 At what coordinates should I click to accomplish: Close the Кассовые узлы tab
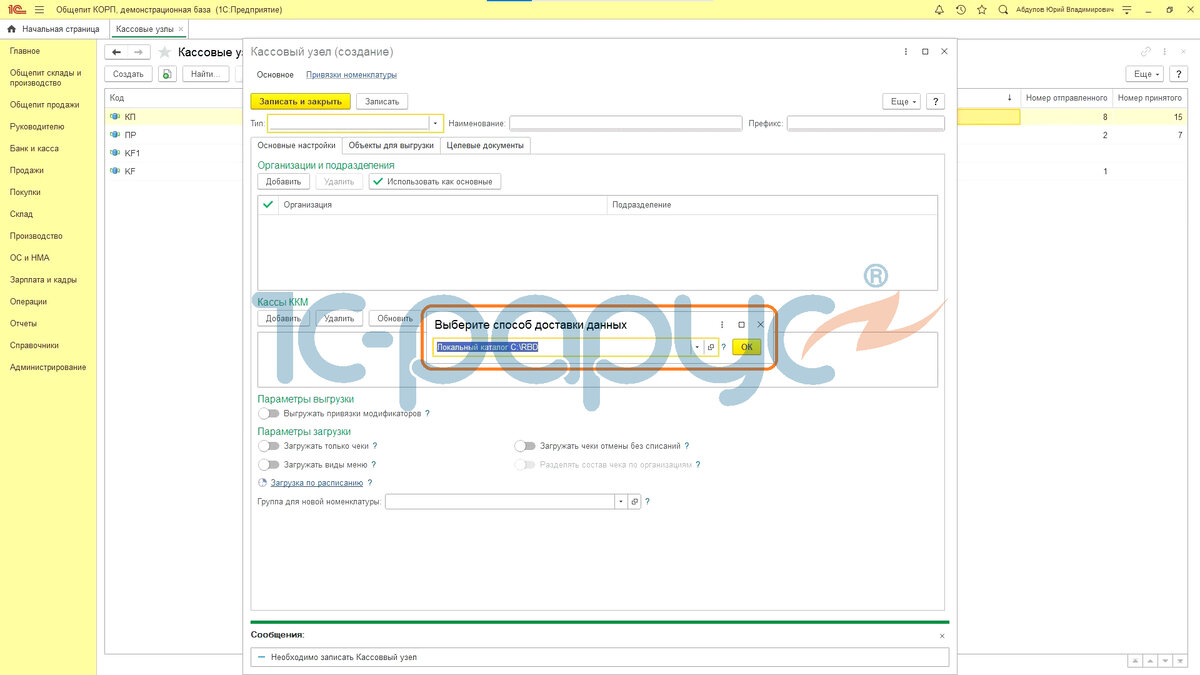tap(180, 29)
